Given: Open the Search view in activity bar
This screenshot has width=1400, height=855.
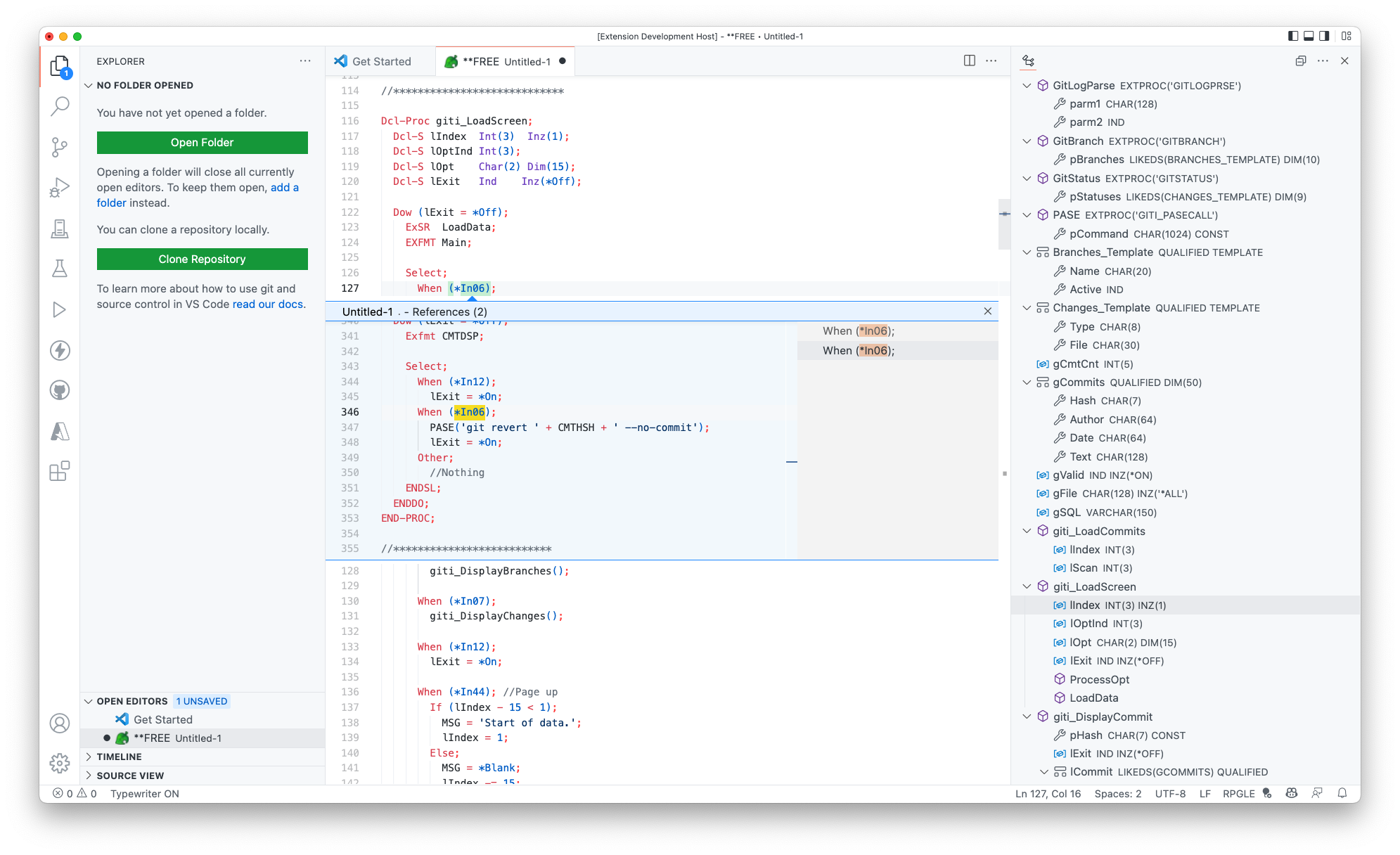Looking at the screenshot, I should [60, 105].
